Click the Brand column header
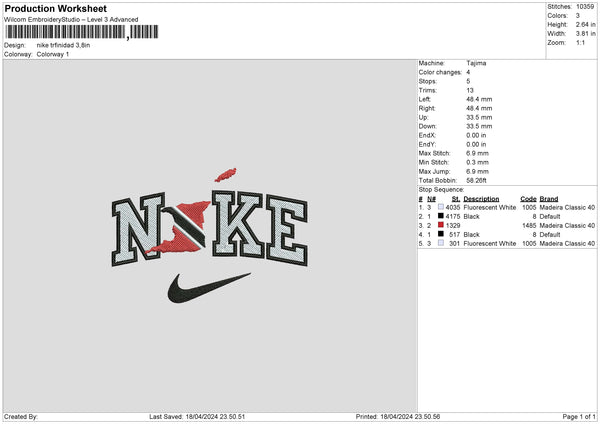600x424 pixels. tap(549, 199)
